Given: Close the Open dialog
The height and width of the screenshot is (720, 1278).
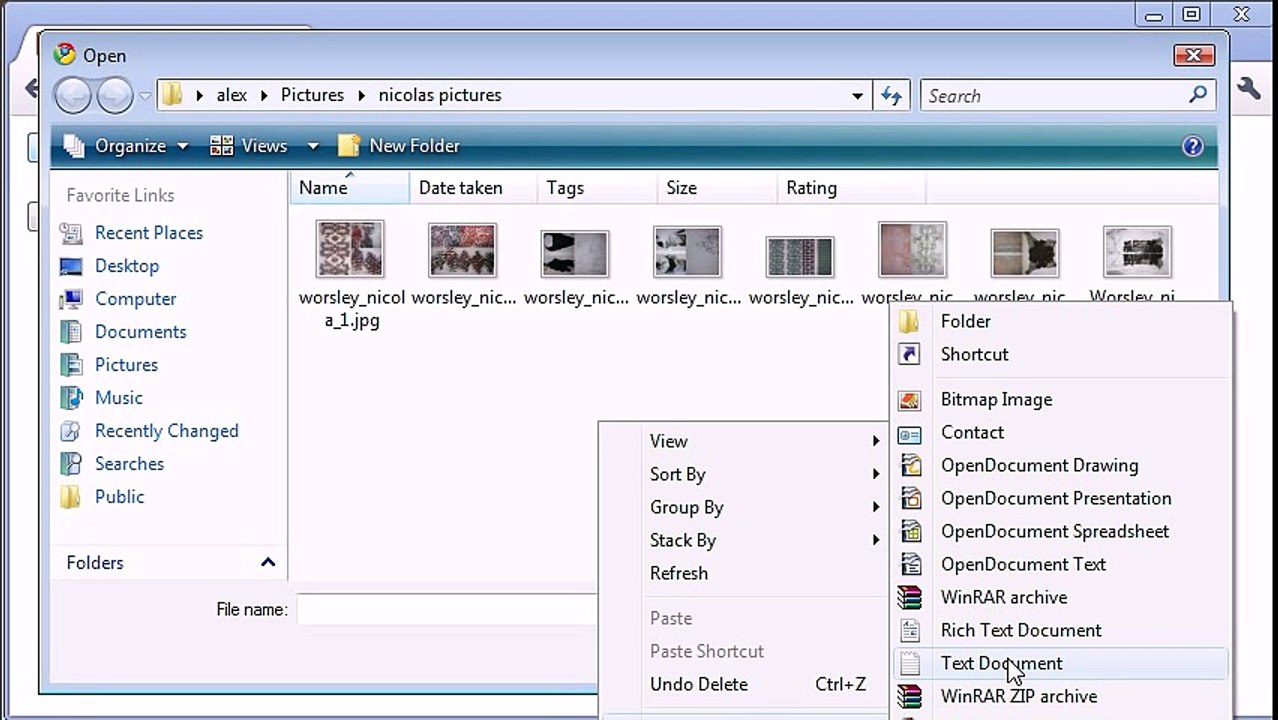Looking at the screenshot, I should tap(1194, 55).
